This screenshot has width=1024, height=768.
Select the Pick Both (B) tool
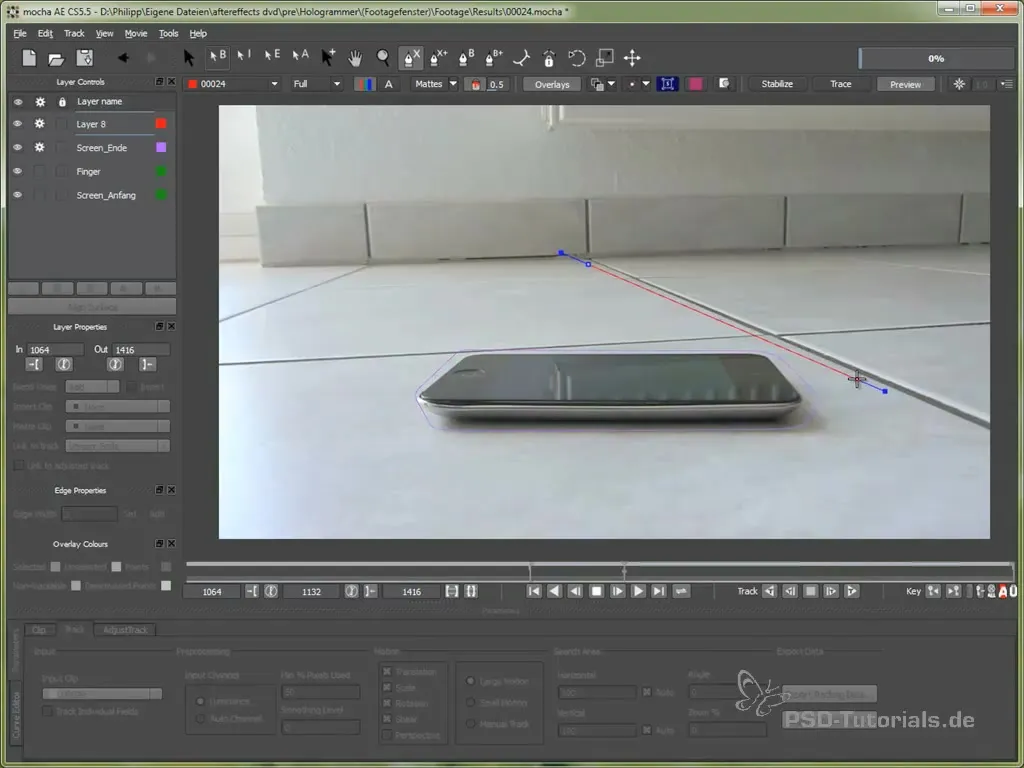point(217,57)
